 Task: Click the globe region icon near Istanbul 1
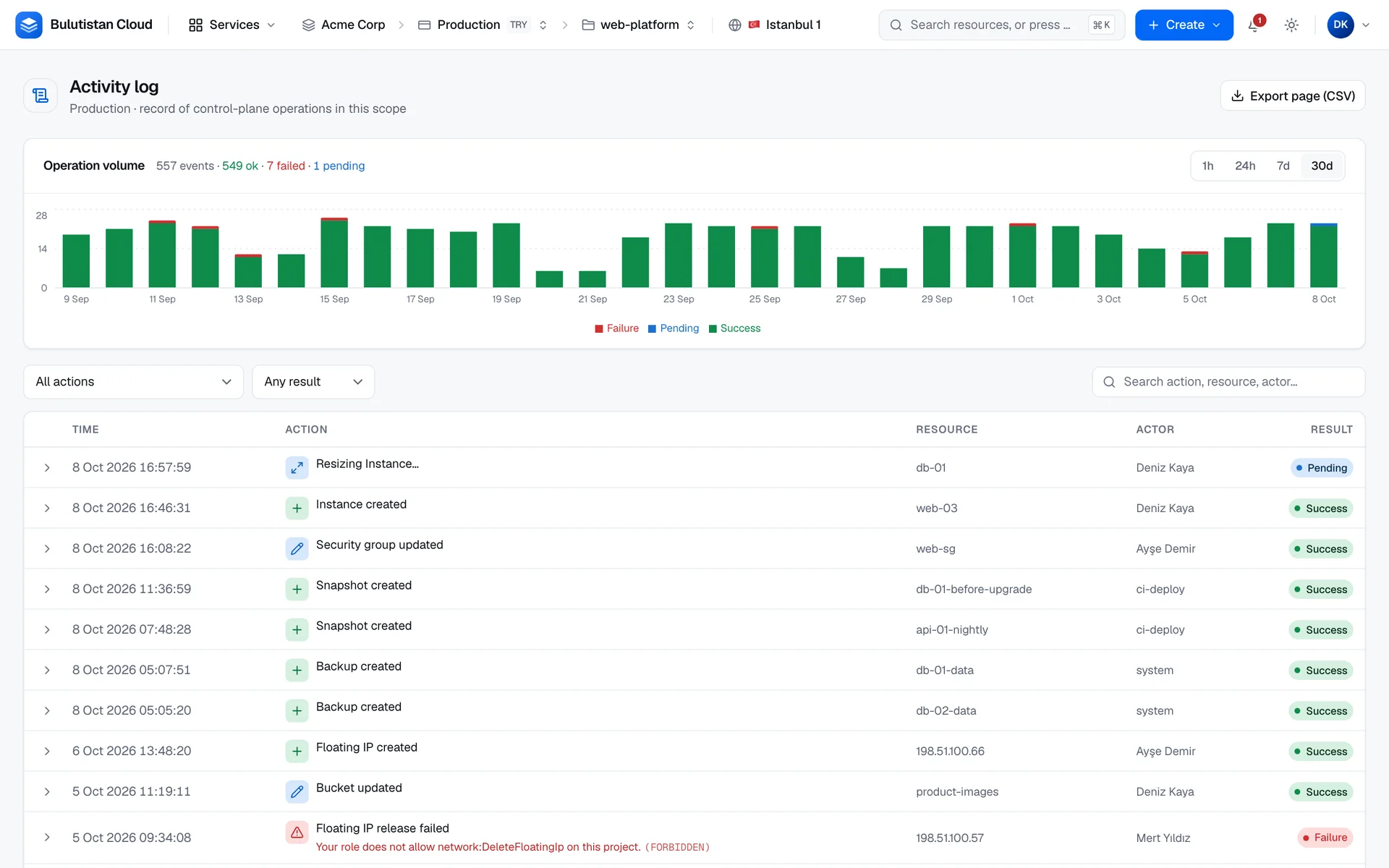pos(735,25)
